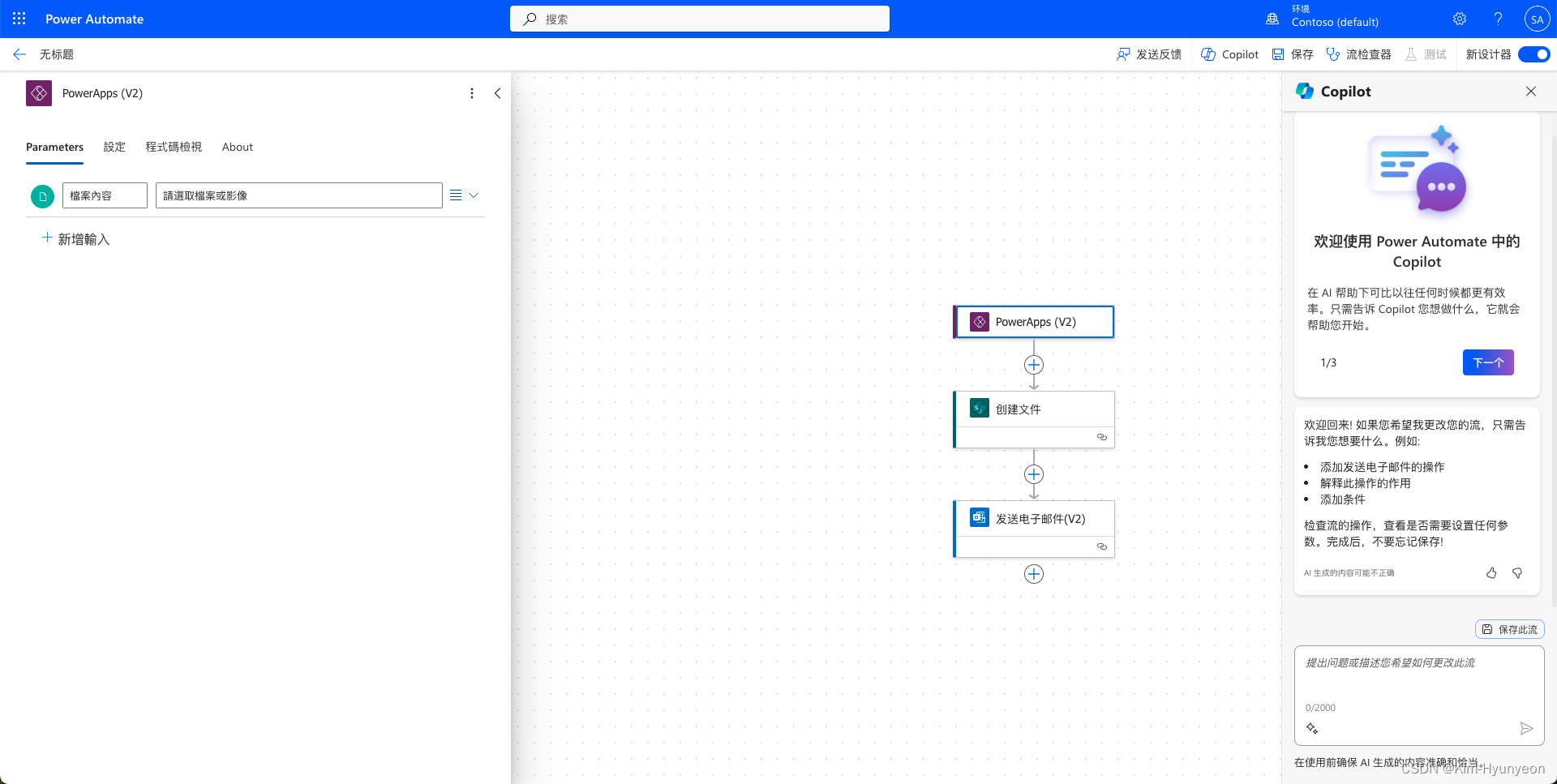
Task: Click the Outlook icon on 发送电子邮件(V2) card
Action: pyautogui.click(x=980, y=517)
